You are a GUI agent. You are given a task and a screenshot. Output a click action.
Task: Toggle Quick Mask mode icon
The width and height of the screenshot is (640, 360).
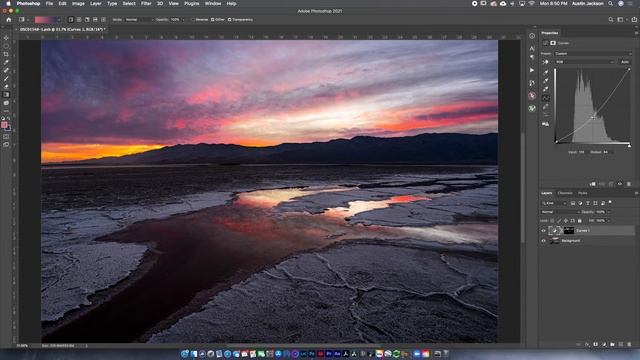6,137
